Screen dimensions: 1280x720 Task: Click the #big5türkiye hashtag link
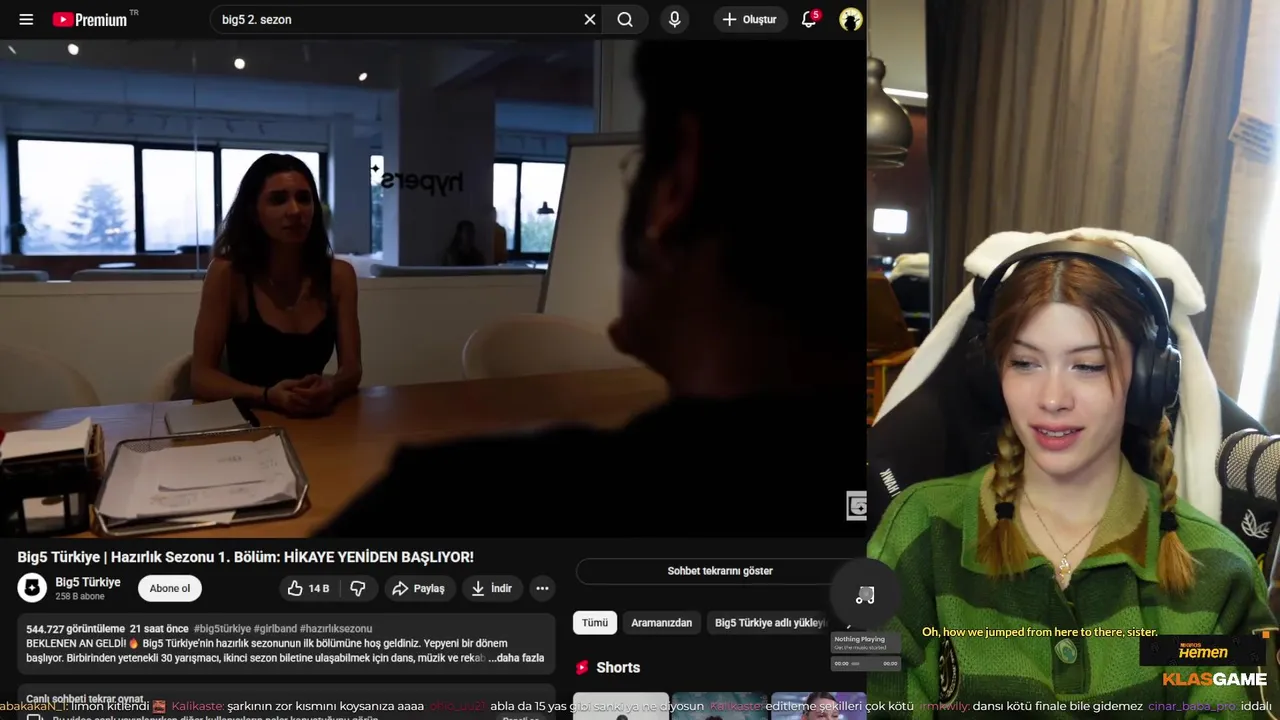tap(222, 629)
